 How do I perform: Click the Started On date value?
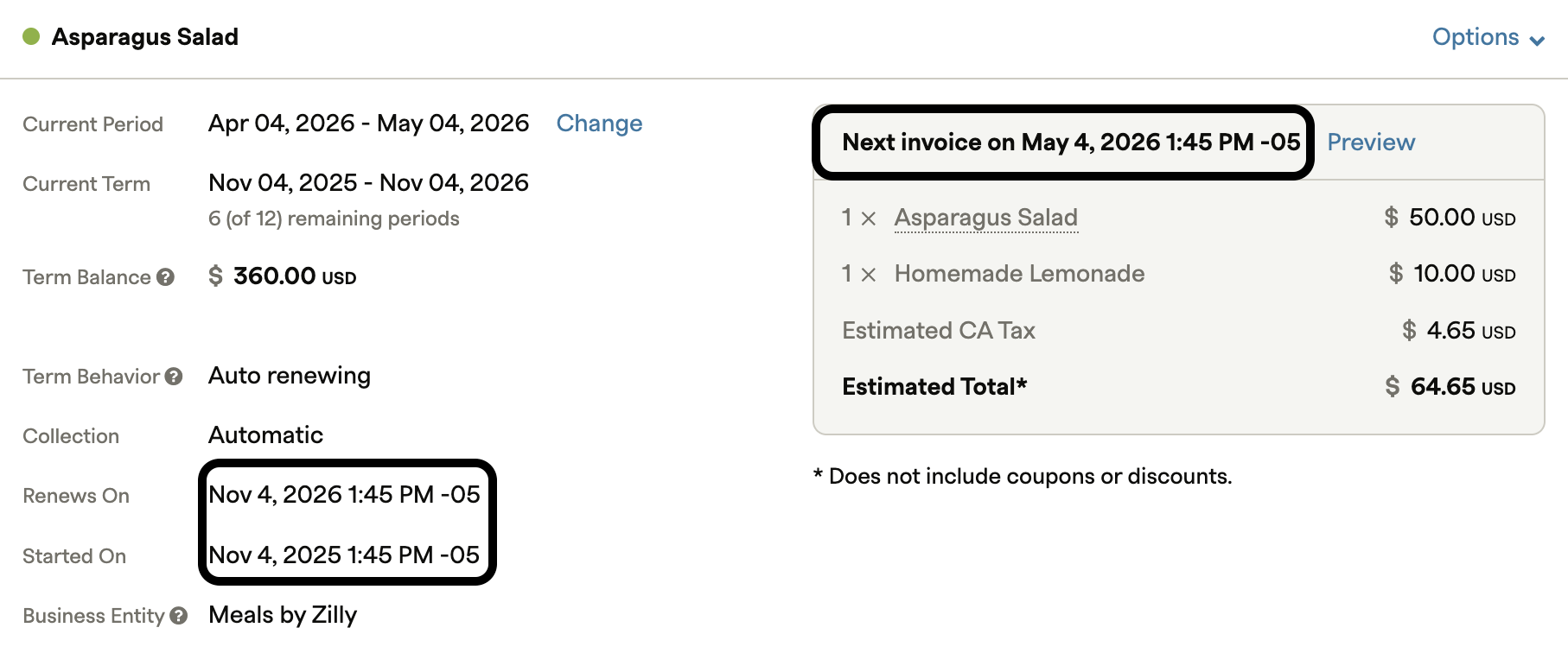(x=344, y=555)
